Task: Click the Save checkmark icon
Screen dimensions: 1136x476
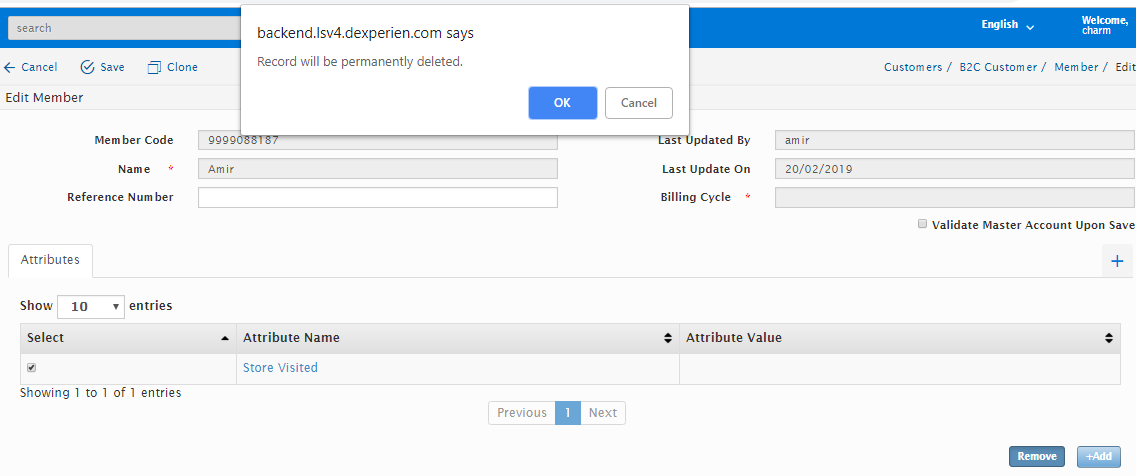Action: (87, 68)
